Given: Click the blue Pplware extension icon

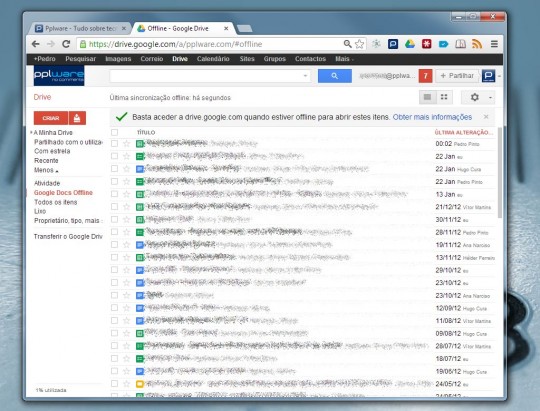Looking at the screenshot, I should pyautogui.click(x=393, y=44).
